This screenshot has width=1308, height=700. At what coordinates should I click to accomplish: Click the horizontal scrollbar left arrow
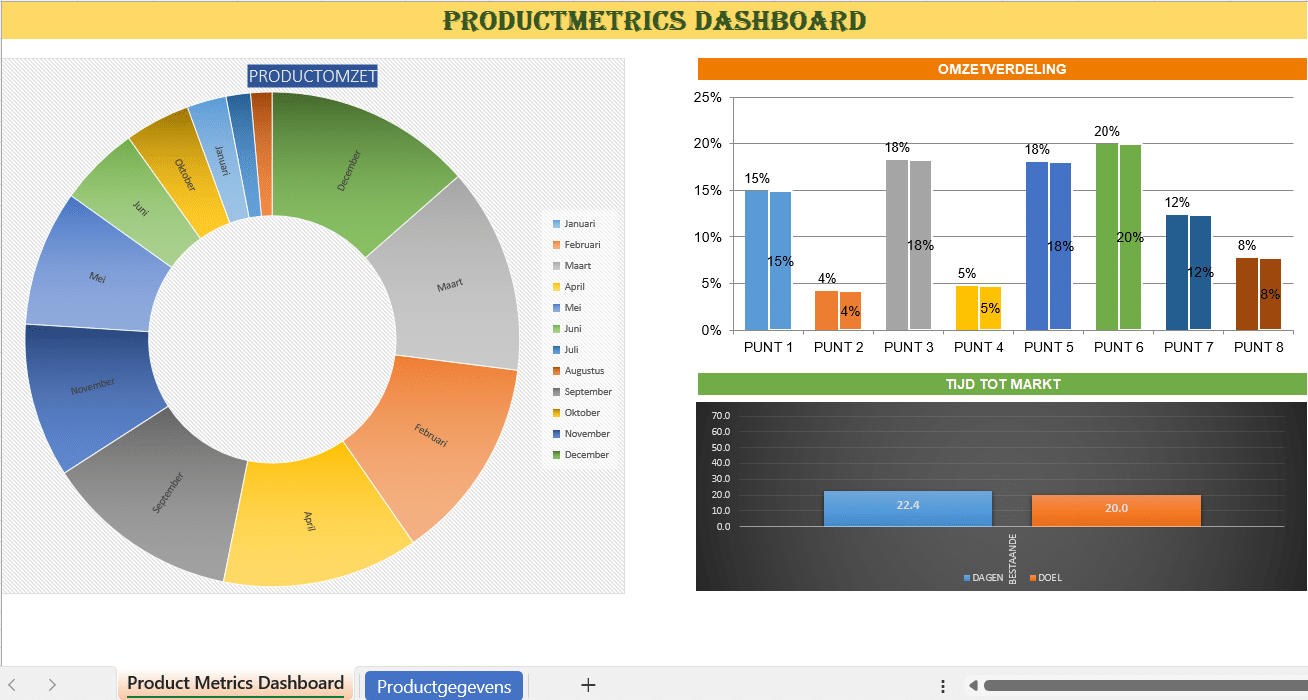[972, 686]
